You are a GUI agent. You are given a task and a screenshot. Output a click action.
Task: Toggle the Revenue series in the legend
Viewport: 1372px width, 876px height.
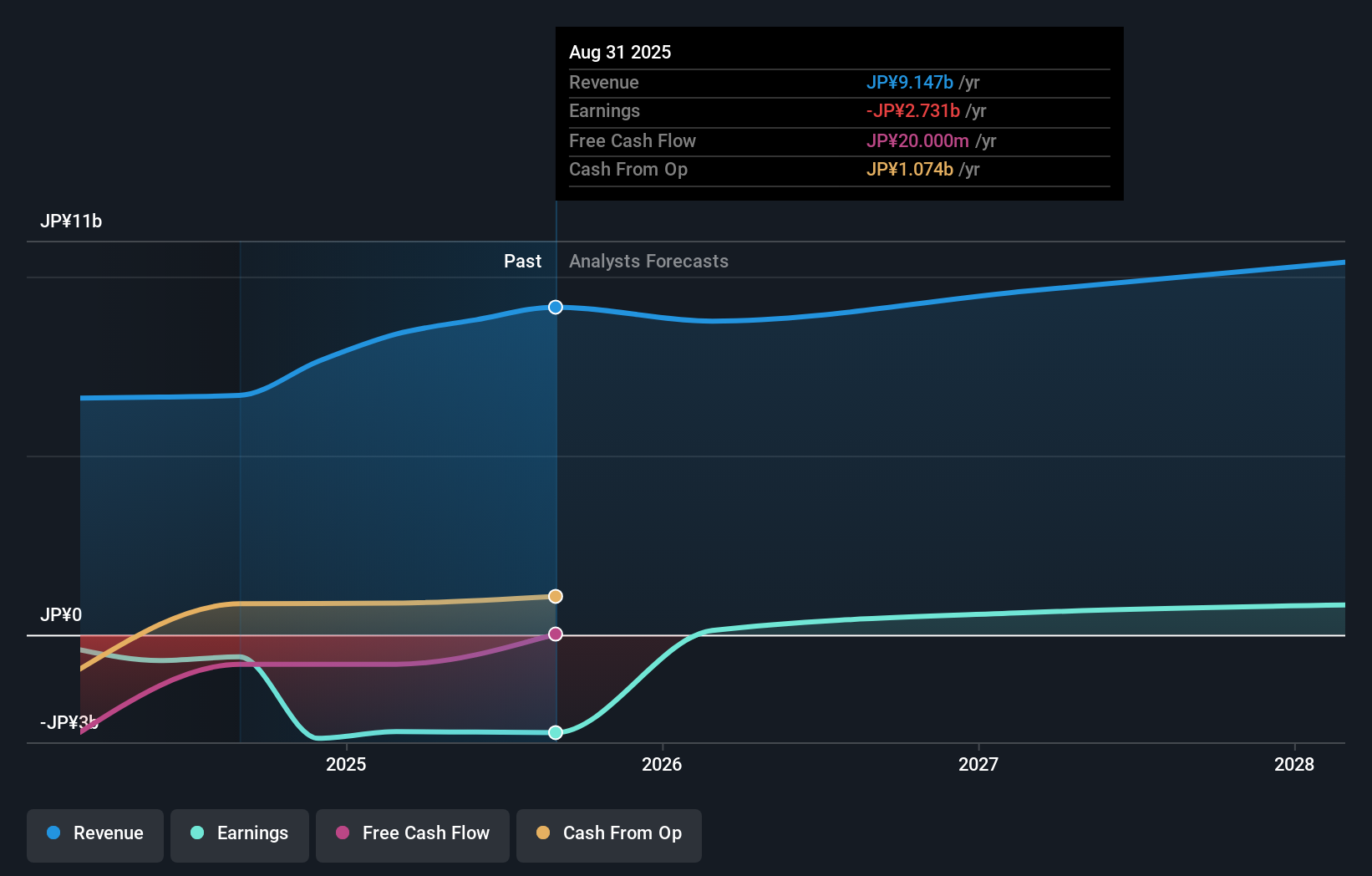click(x=94, y=835)
